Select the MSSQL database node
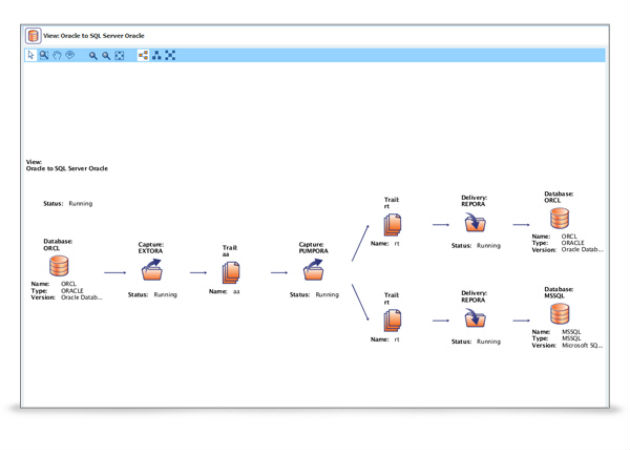The image size is (630, 450). (x=558, y=315)
